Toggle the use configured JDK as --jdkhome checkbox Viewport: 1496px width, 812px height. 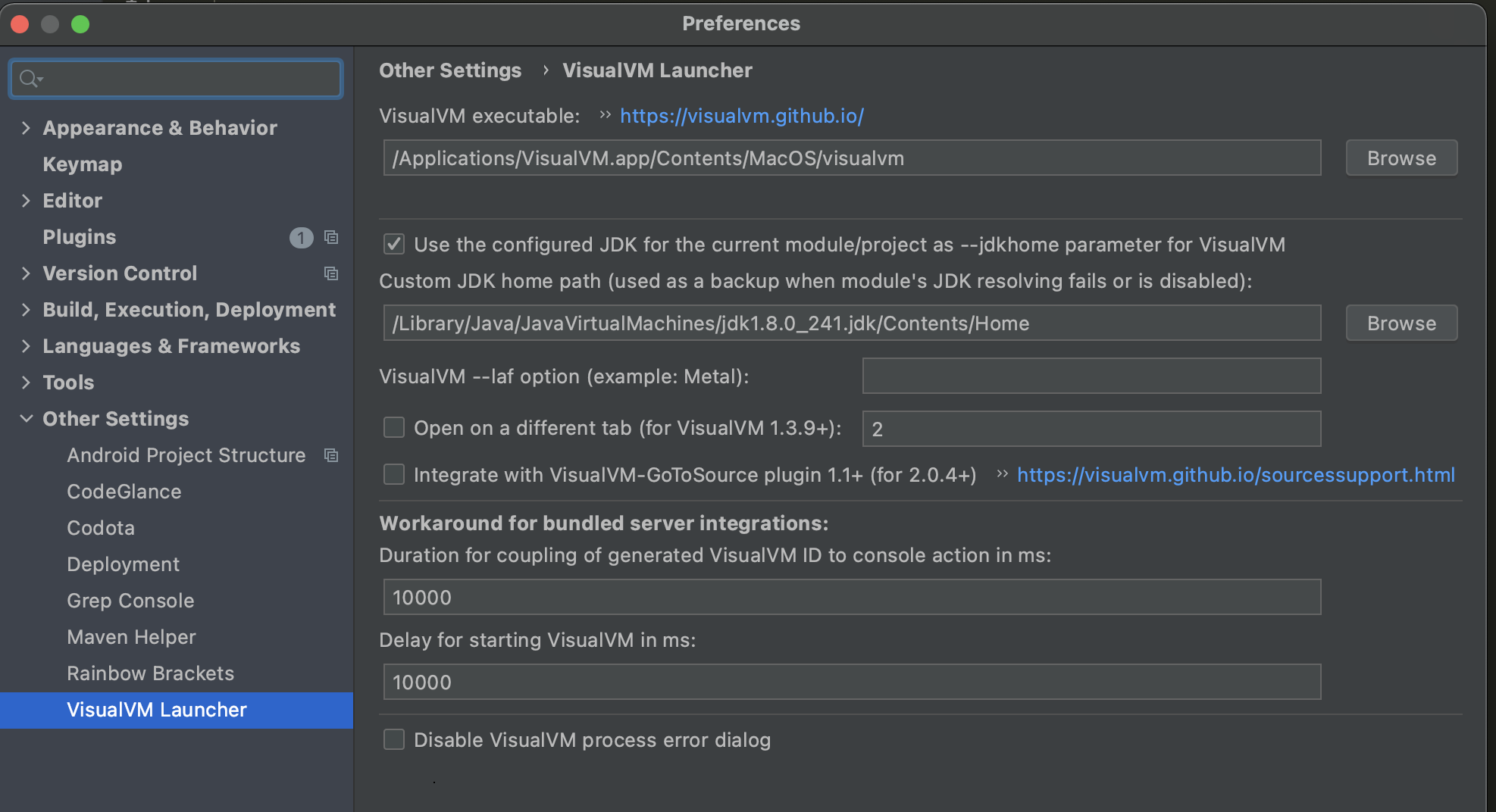click(x=394, y=244)
